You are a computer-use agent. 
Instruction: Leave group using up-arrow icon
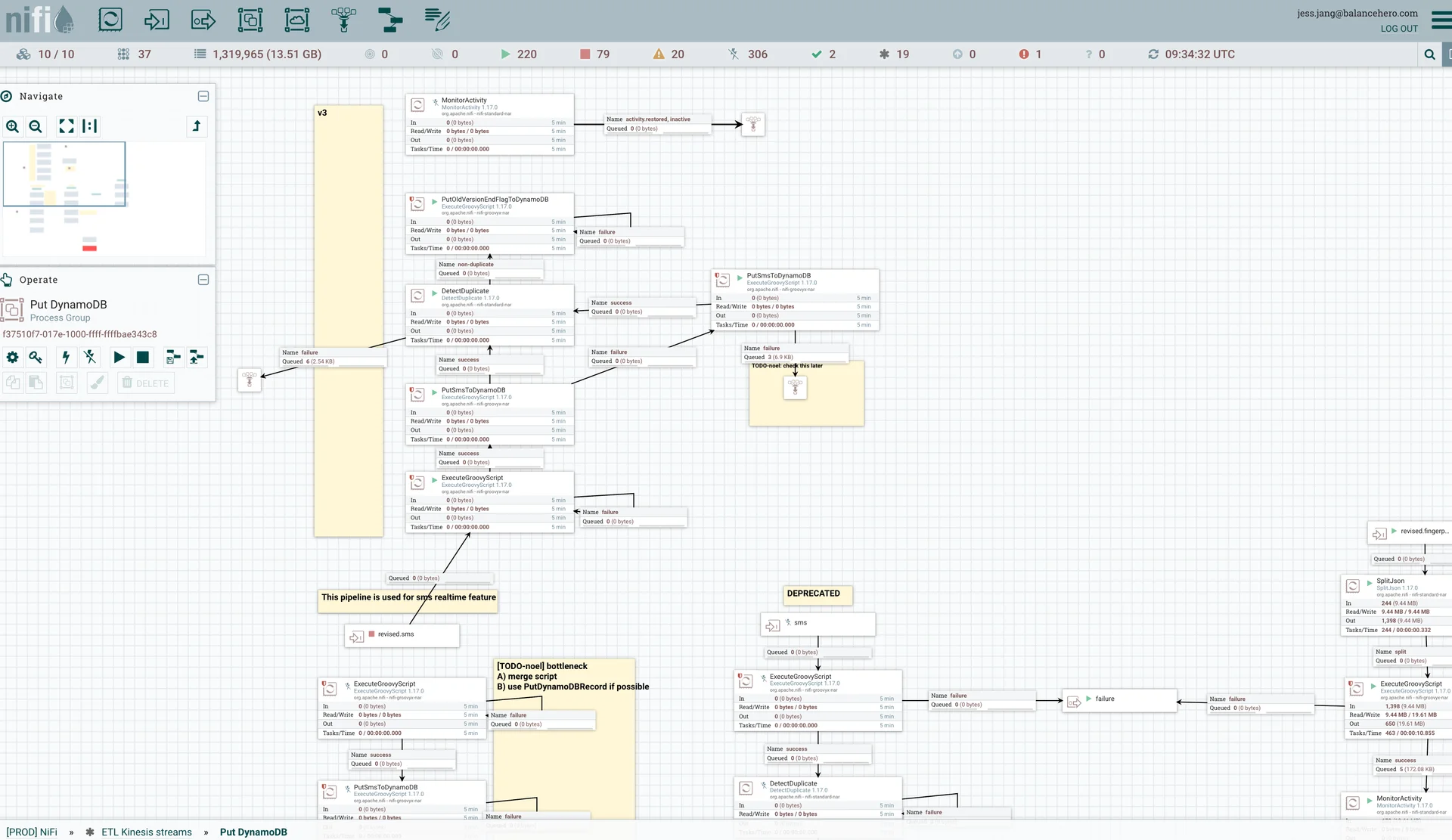tap(197, 126)
